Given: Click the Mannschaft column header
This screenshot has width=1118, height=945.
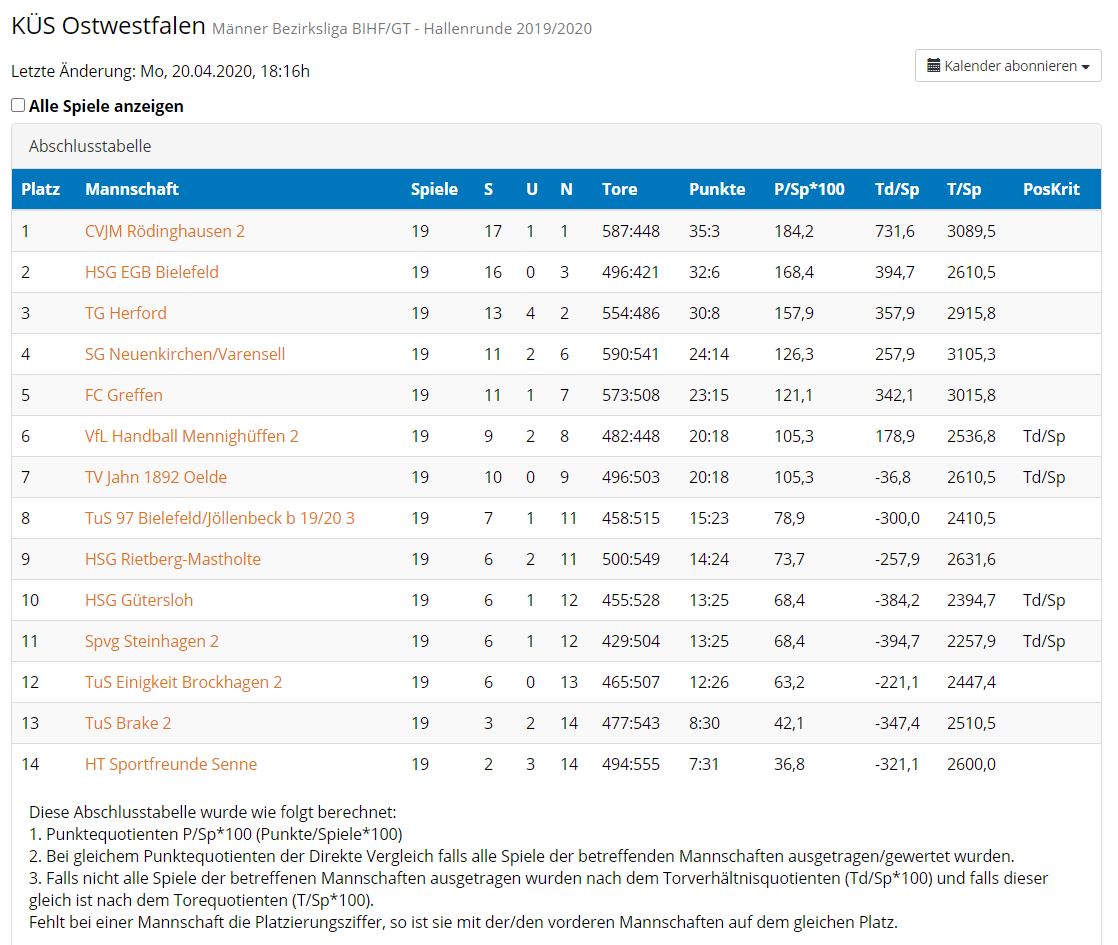Looking at the screenshot, I should [132, 189].
